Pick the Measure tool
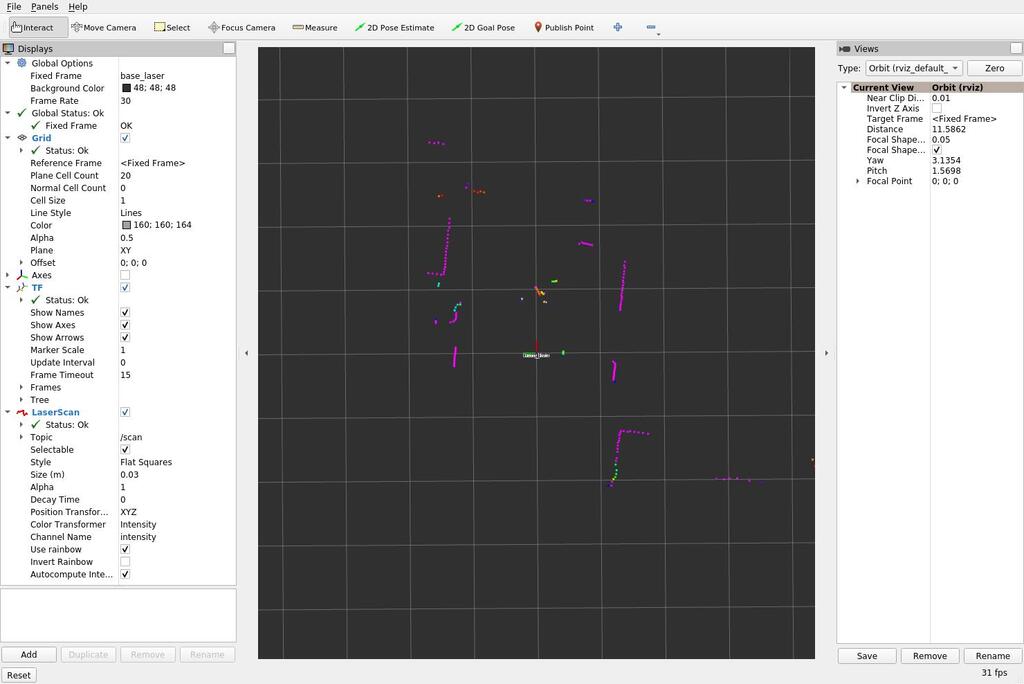The height and width of the screenshot is (684, 1024). click(x=315, y=27)
